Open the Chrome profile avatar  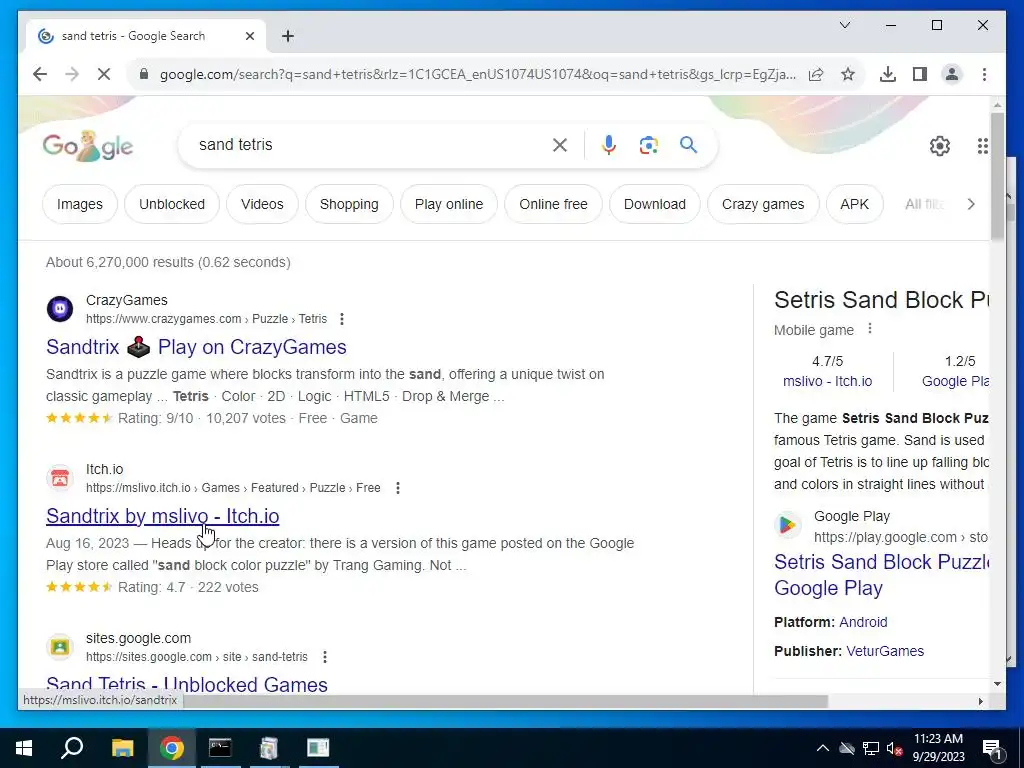[x=952, y=74]
